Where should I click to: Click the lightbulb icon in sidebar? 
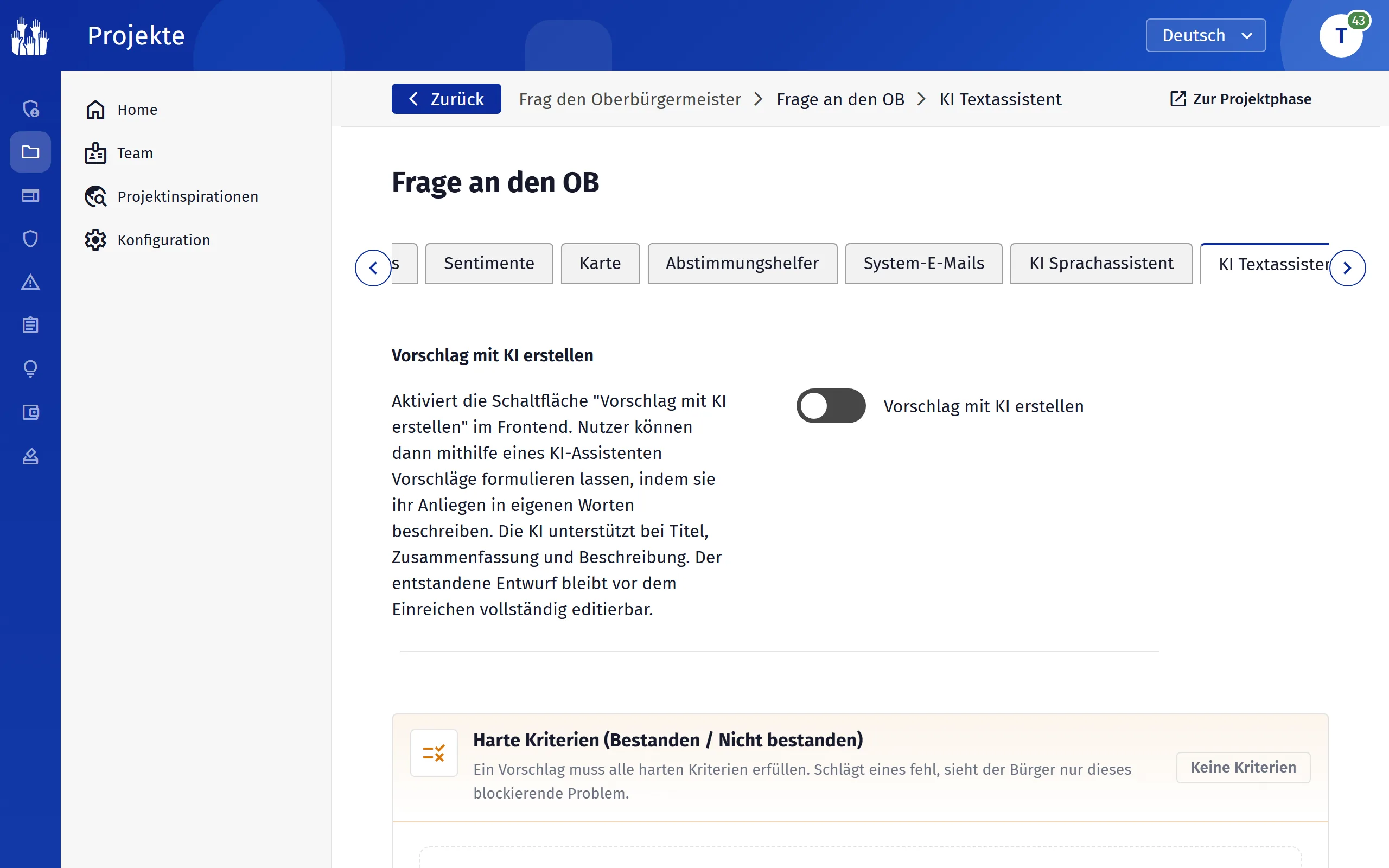[x=30, y=368]
